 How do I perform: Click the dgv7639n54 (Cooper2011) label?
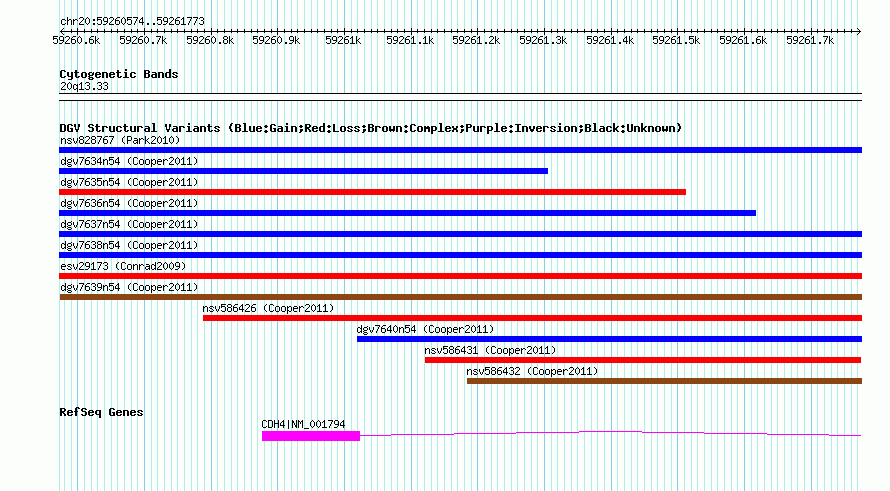[x=129, y=287]
